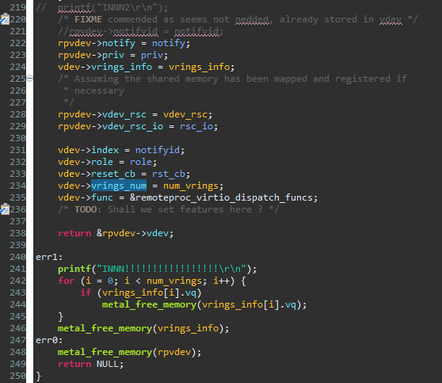Click the commented-out notifyid line 221

(140, 31)
